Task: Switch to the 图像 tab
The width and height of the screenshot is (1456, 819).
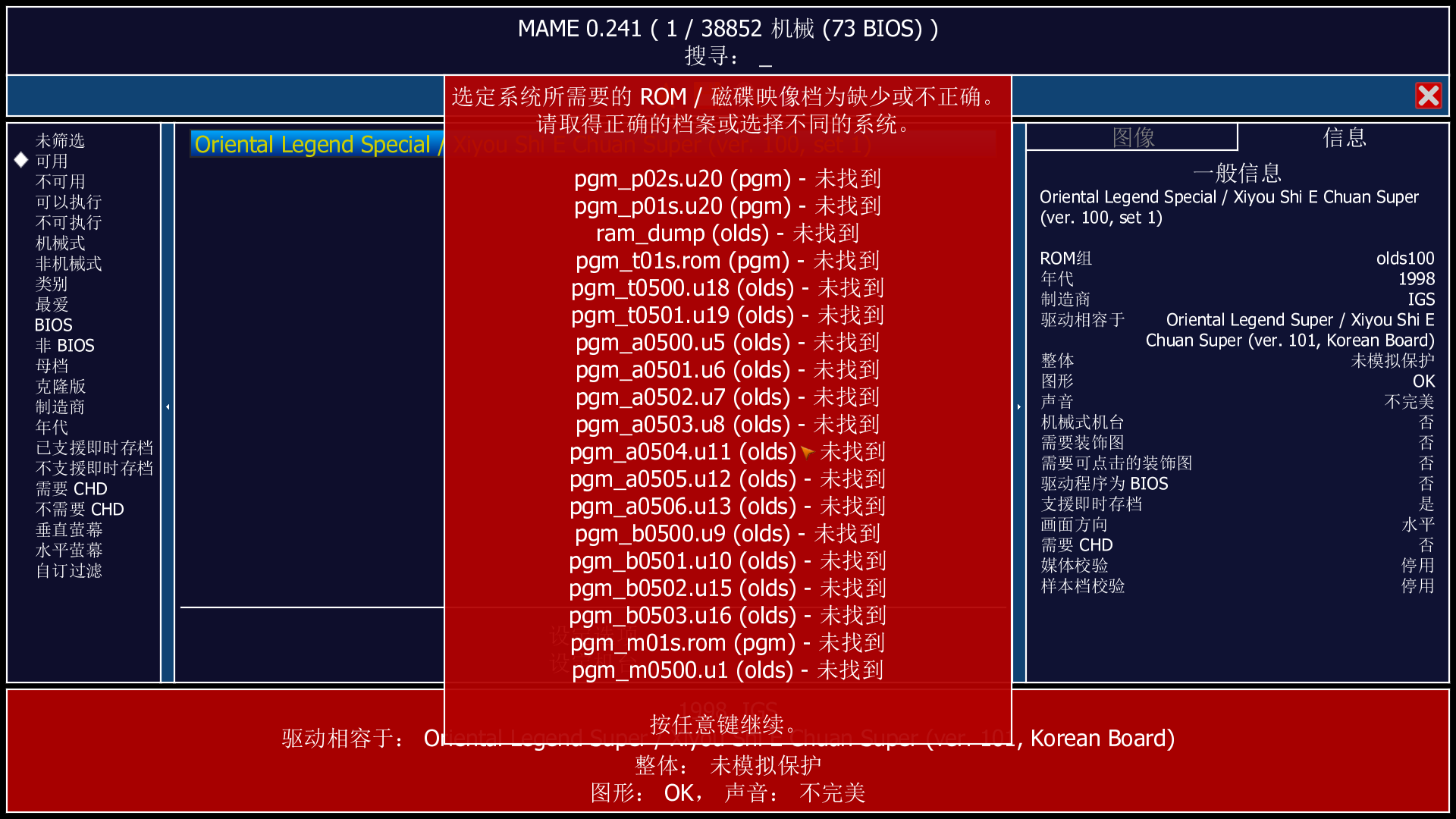Action: (1132, 137)
